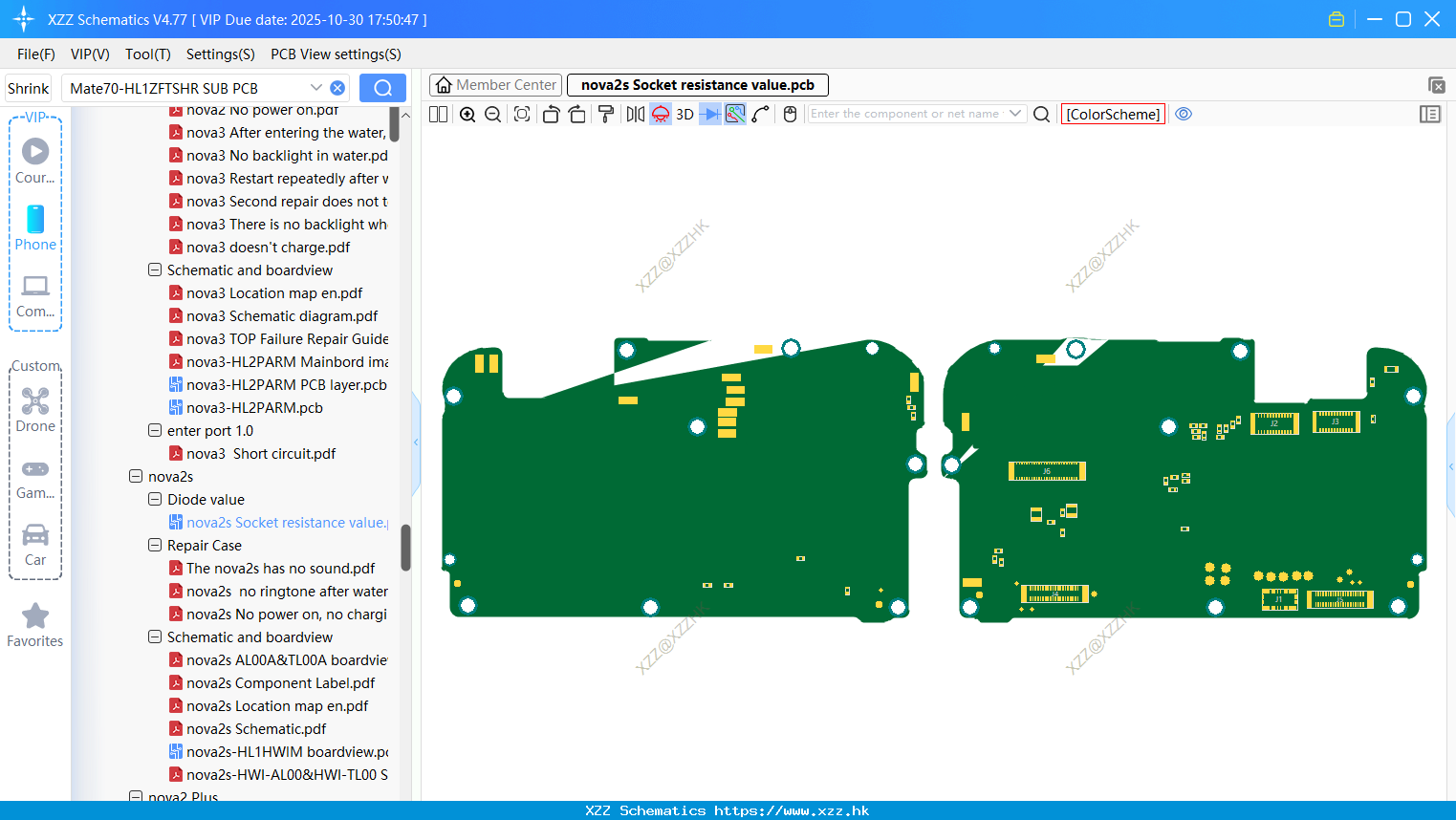Toggle the diode direction highlight icon
This screenshot has height=820, width=1456.
point(709,115)
